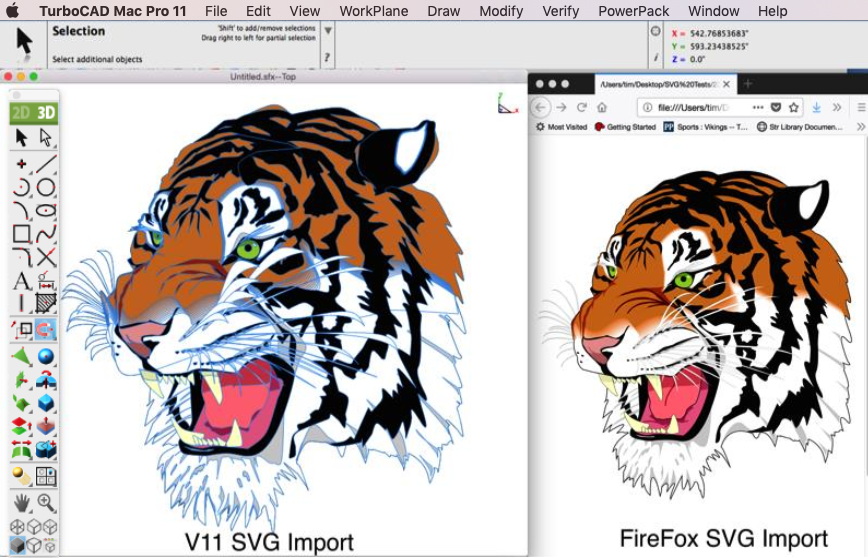Click Firefox forward arrow
Image resolution: width=868 pixels, height=558 pixels.
pyautogui.click(x=561, y=107)
